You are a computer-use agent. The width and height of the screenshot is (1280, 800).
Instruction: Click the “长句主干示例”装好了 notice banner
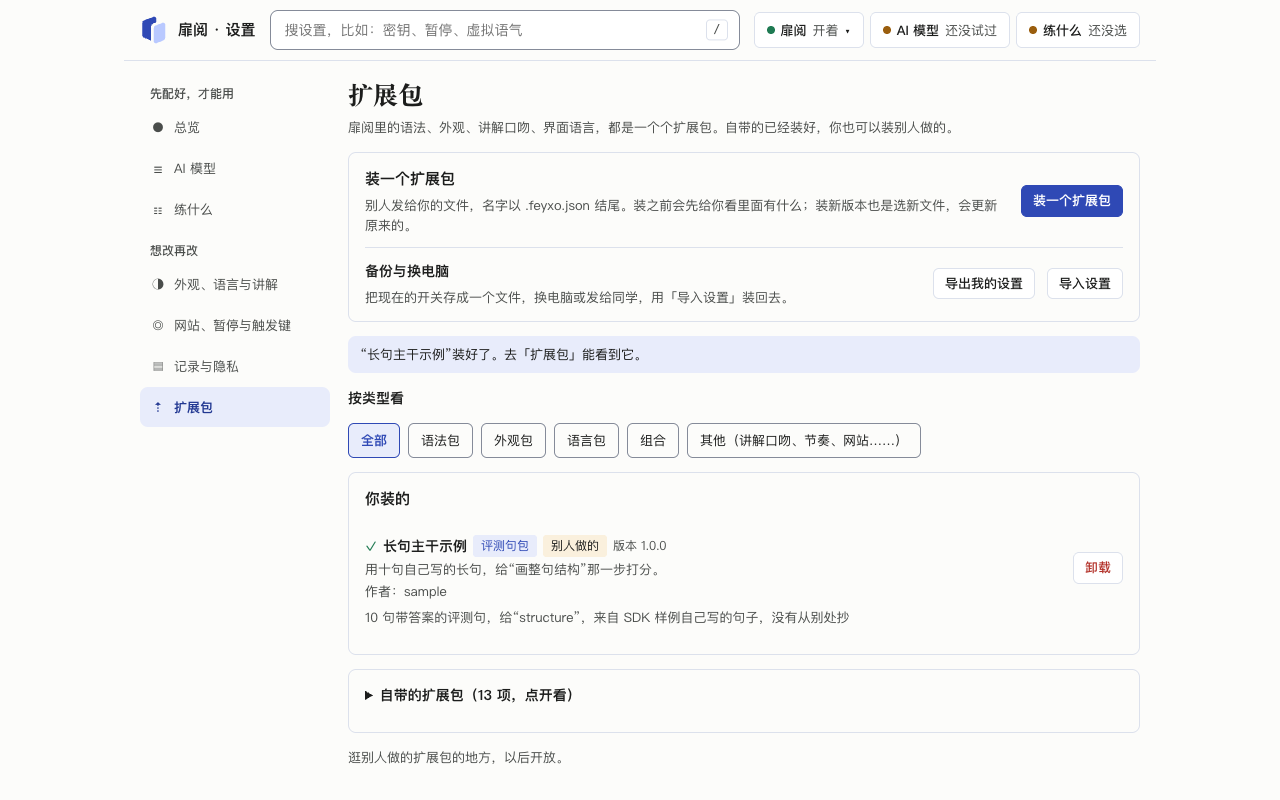tap(744, 354)
